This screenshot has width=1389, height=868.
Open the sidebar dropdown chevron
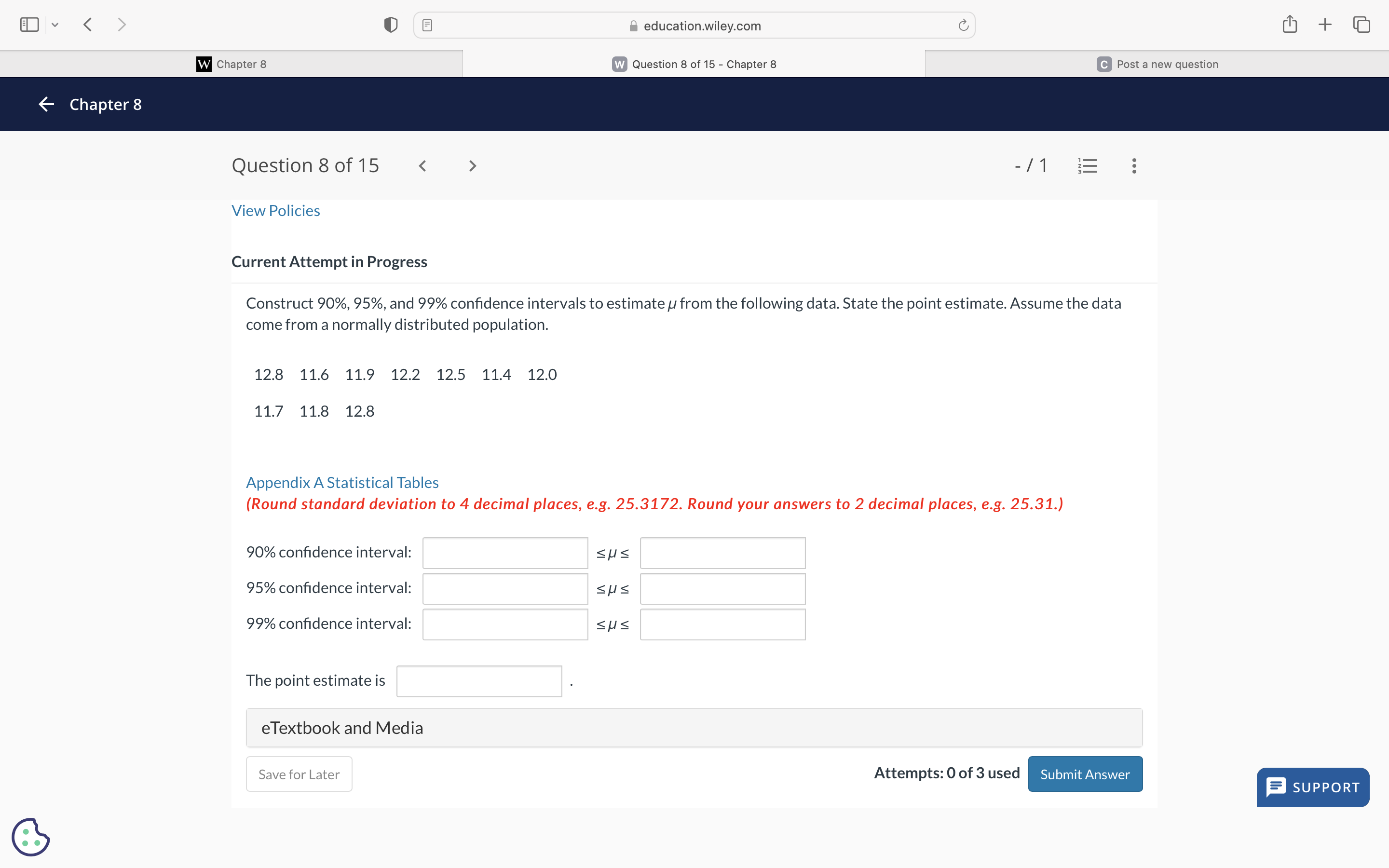pos(55,25)
